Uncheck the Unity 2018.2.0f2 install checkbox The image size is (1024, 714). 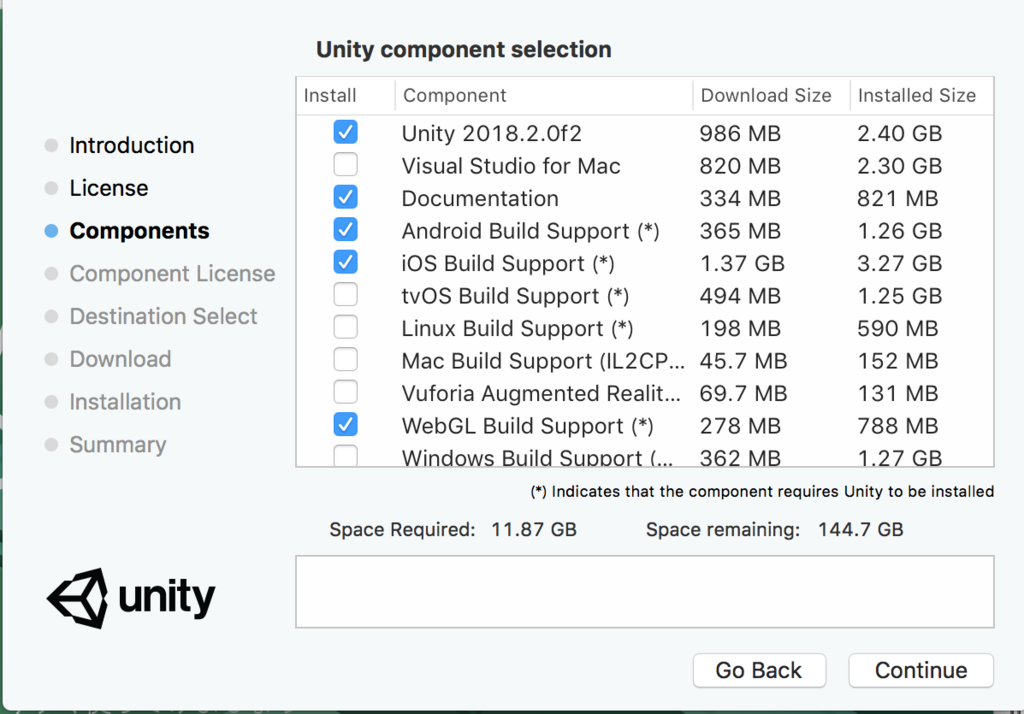(345, 132)
